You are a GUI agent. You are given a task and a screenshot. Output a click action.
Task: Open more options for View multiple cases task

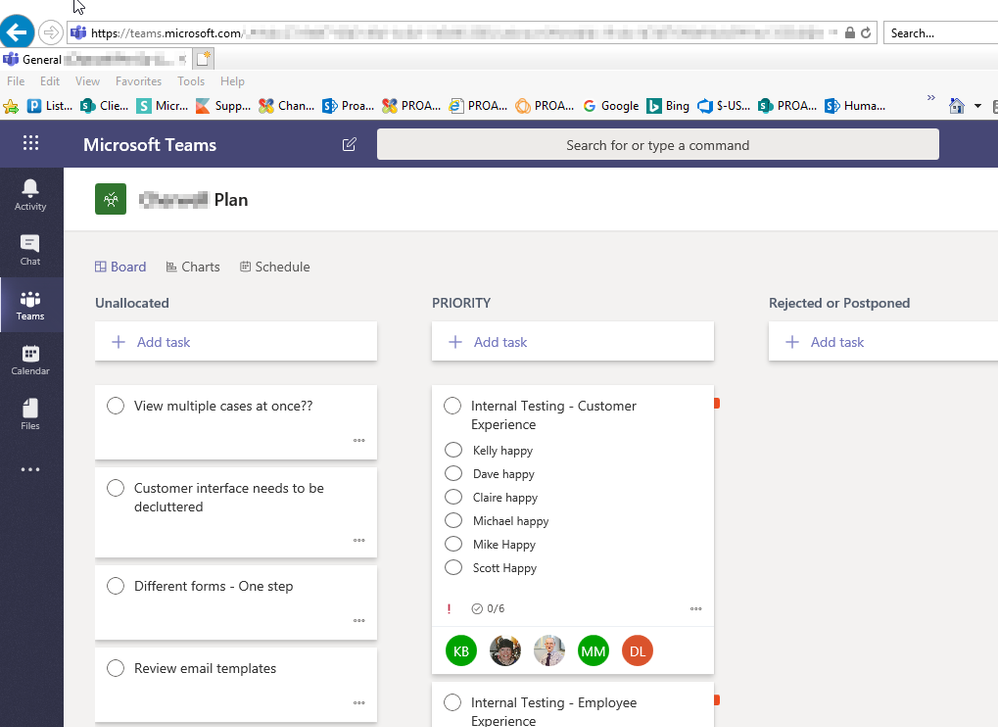359,441
